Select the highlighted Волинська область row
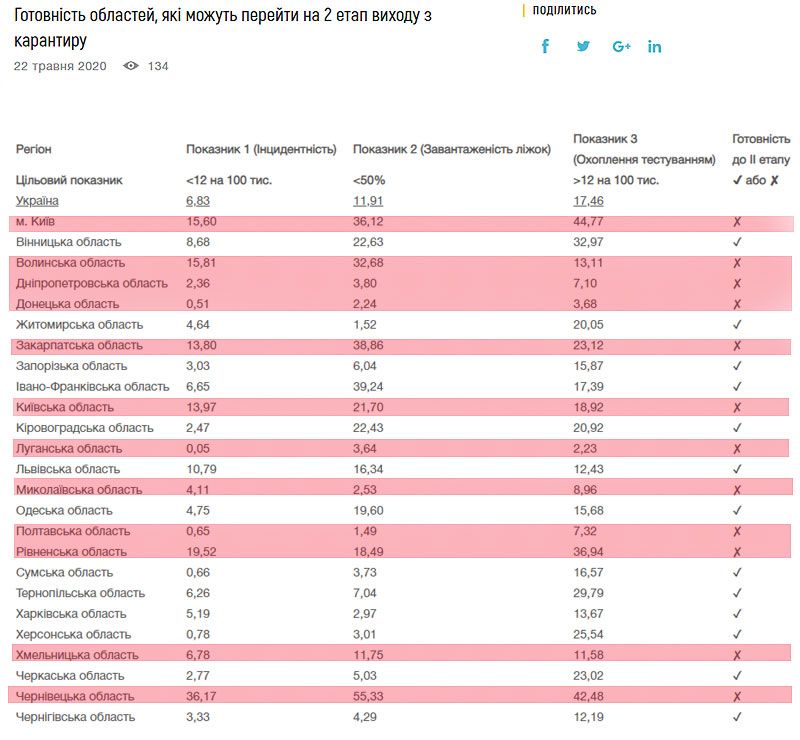The height and width of the screenshot is (740, 800). point(71,263)
